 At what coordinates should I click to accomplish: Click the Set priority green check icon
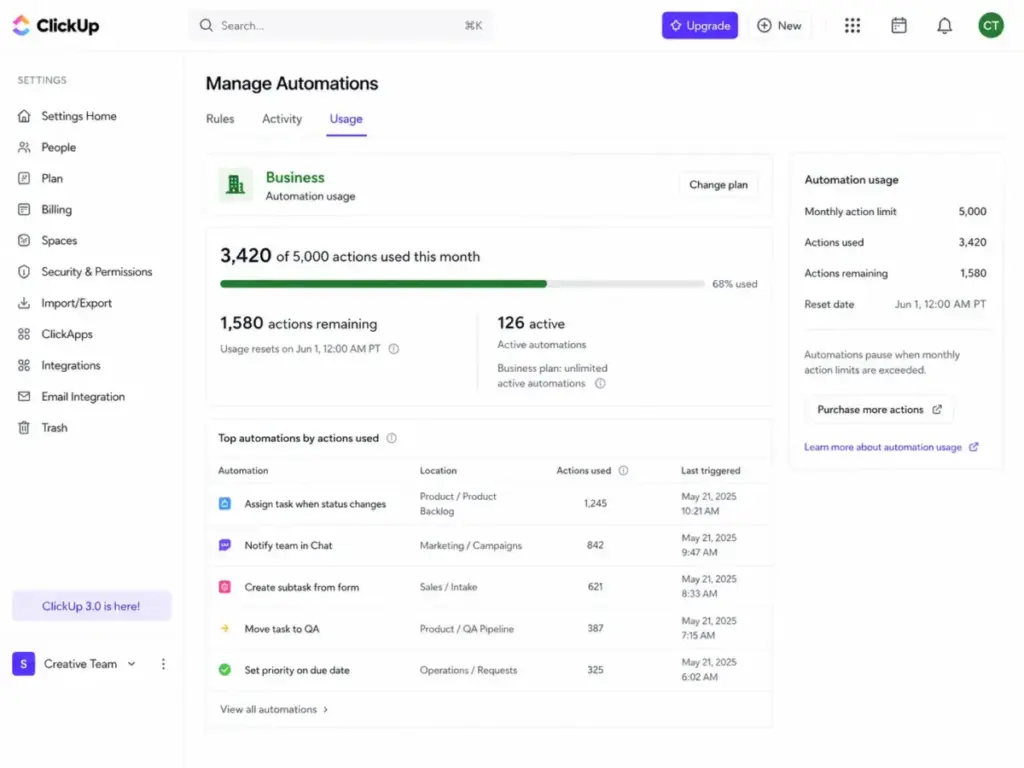[x=225, y=669]
